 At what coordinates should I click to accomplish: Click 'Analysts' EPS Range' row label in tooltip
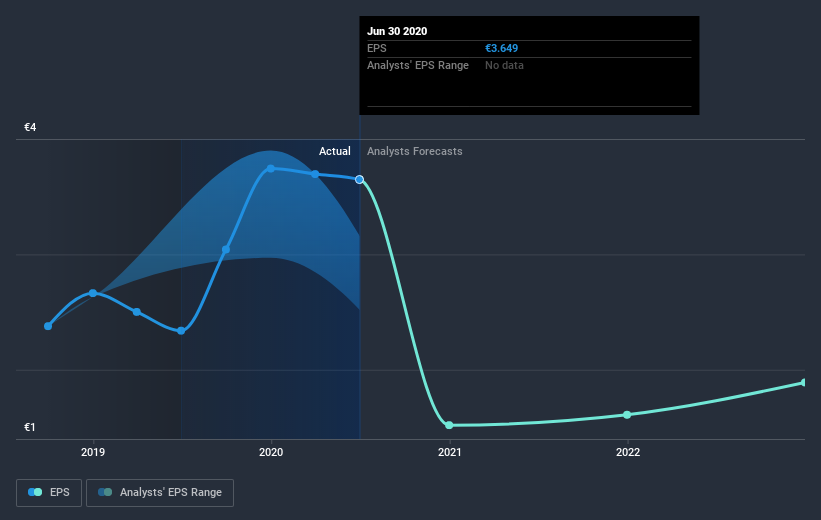[x=417, y=65]
